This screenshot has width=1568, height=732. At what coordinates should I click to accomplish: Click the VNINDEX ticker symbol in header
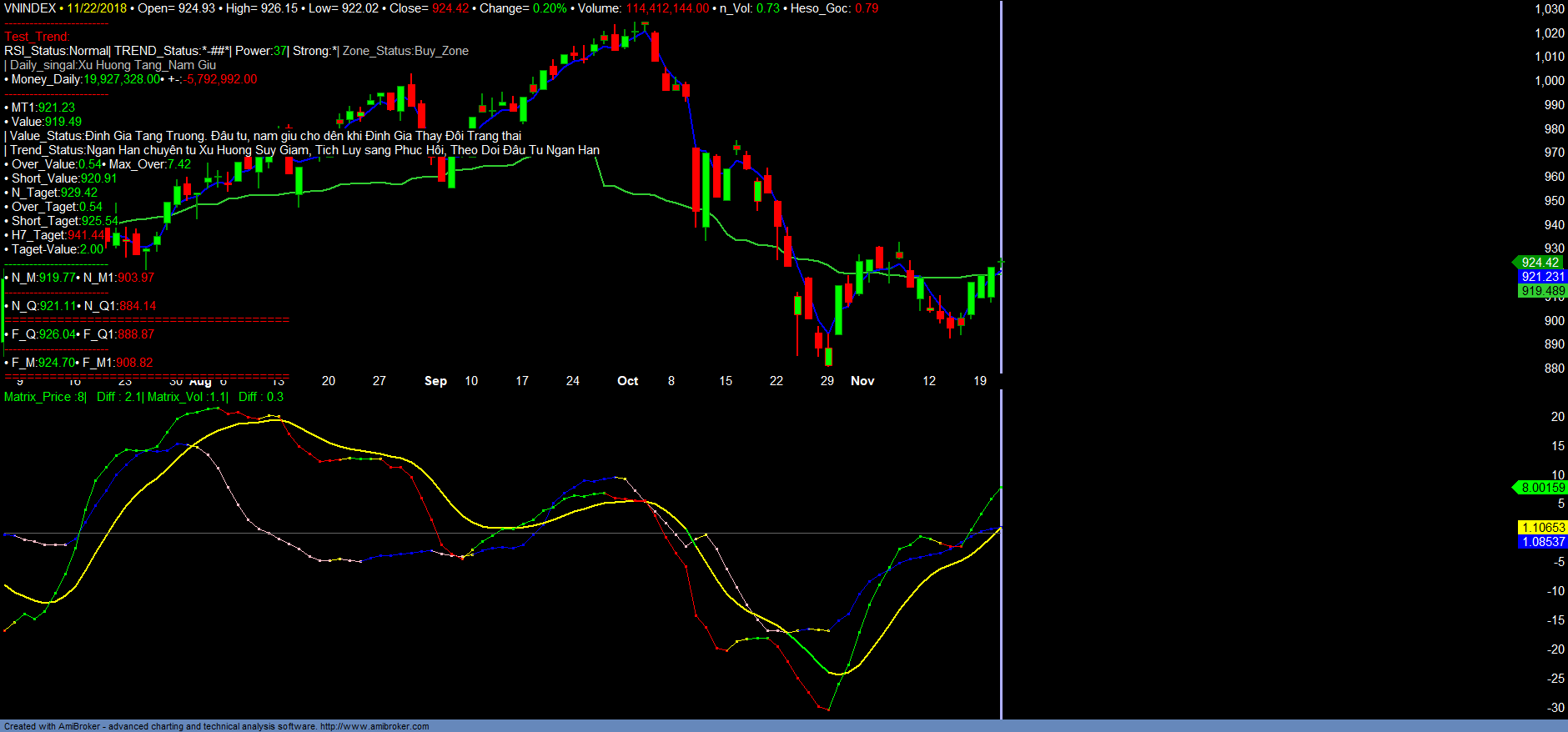tap(30, 8)
